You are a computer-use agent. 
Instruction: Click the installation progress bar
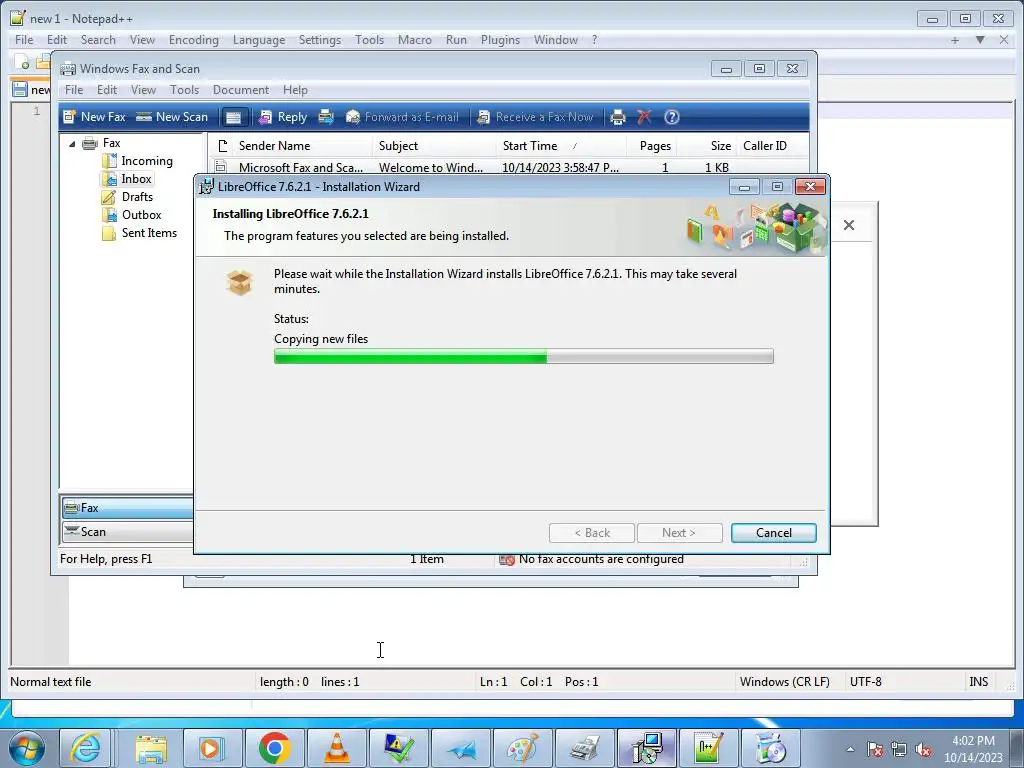point(523,356)
